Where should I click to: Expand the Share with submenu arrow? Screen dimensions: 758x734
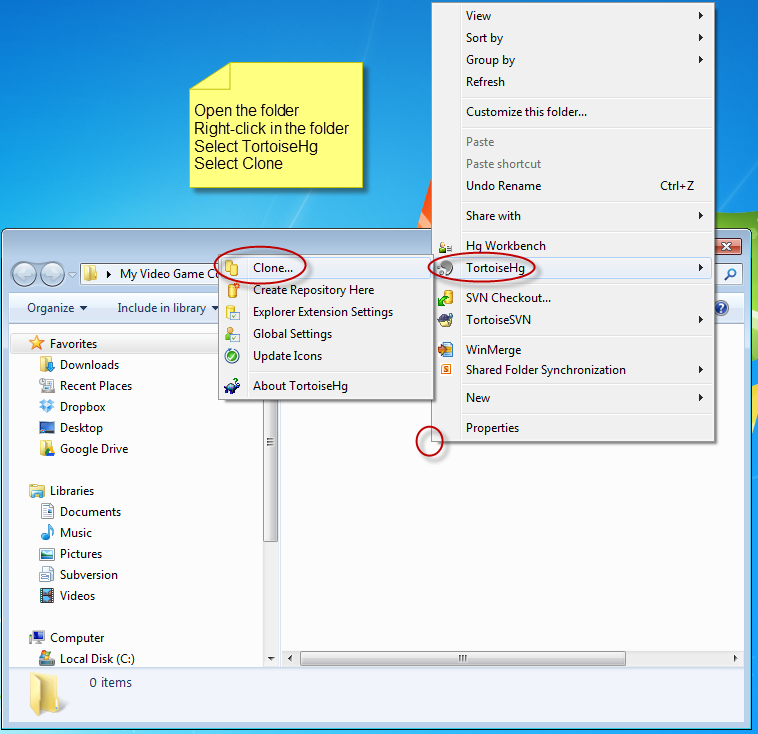[700, 216]
